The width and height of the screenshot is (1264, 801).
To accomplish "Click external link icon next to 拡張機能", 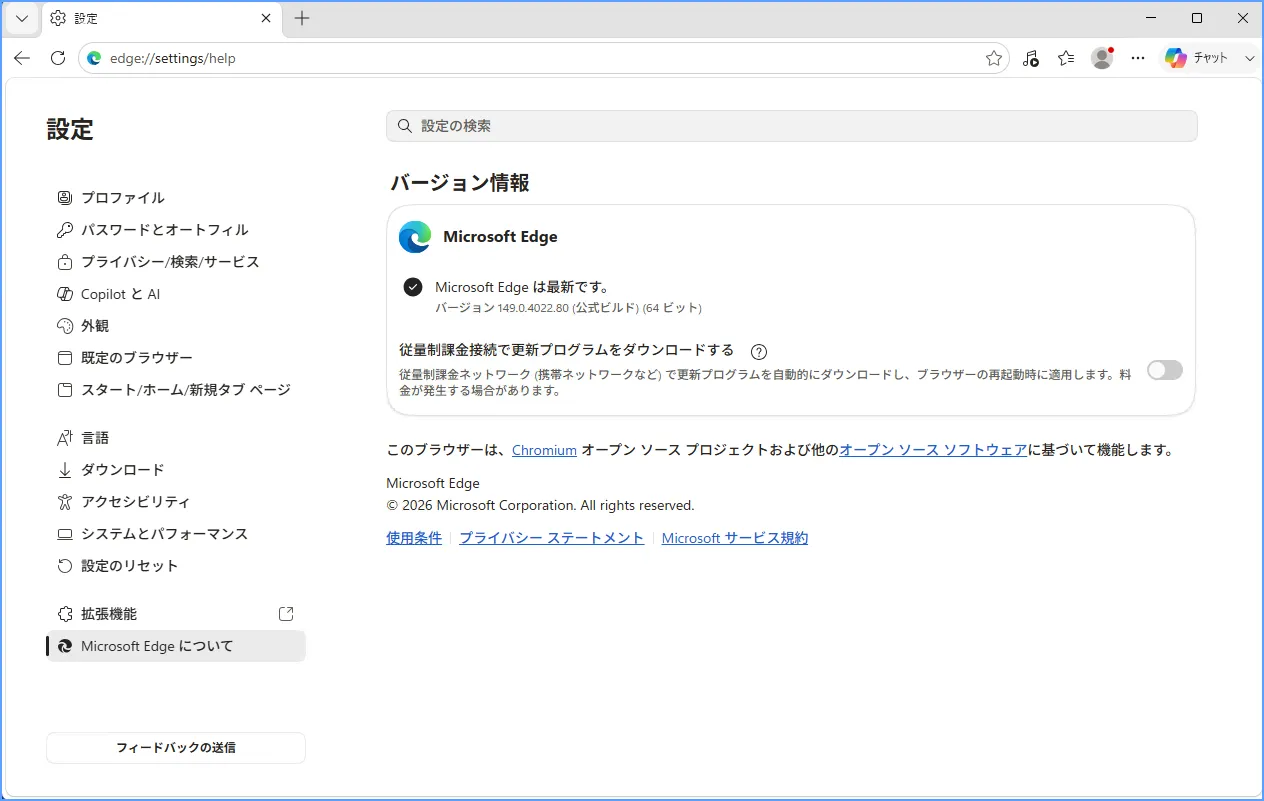I will pos(286,614).
